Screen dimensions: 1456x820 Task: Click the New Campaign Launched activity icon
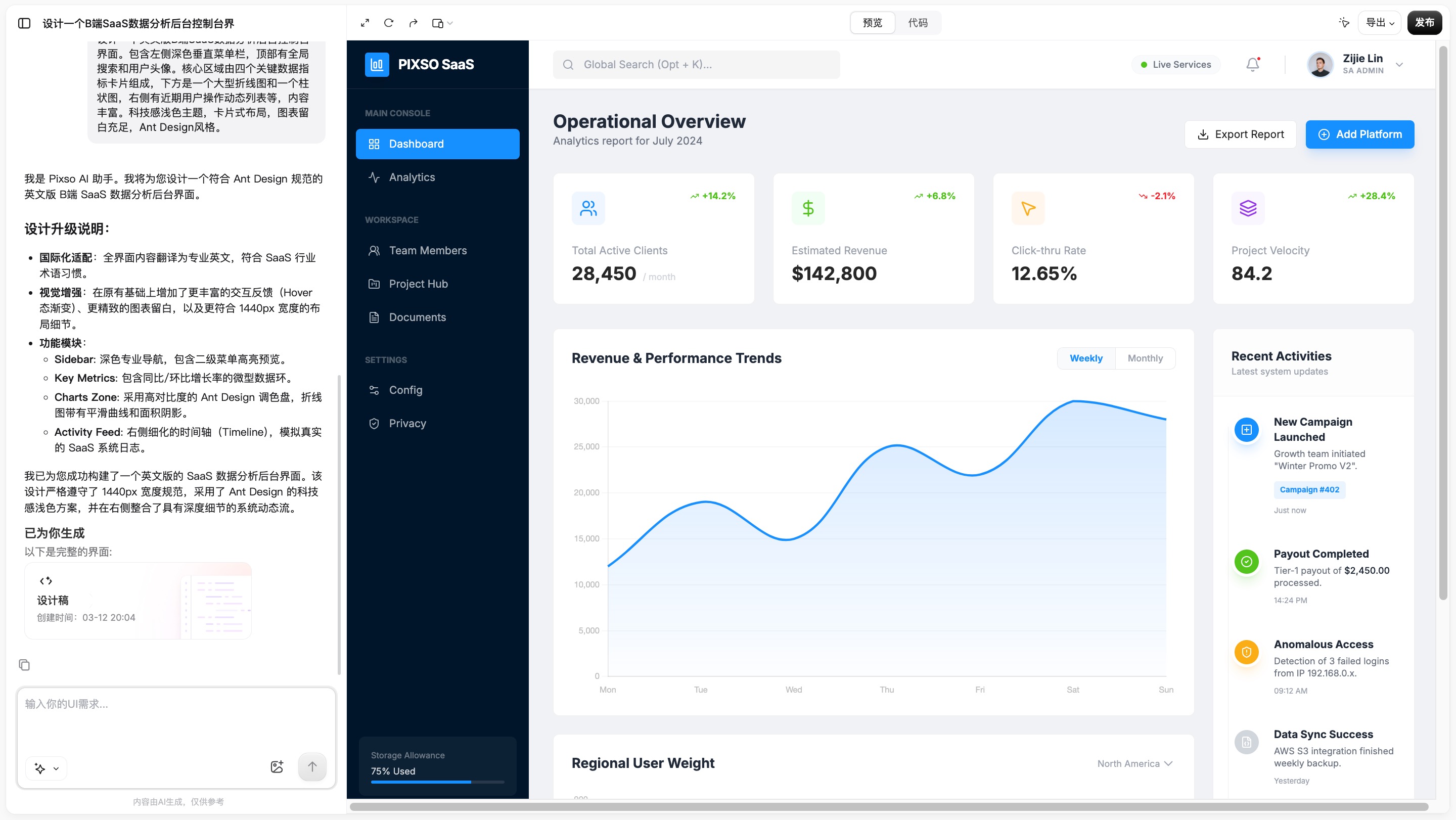tap(1246, 430)
